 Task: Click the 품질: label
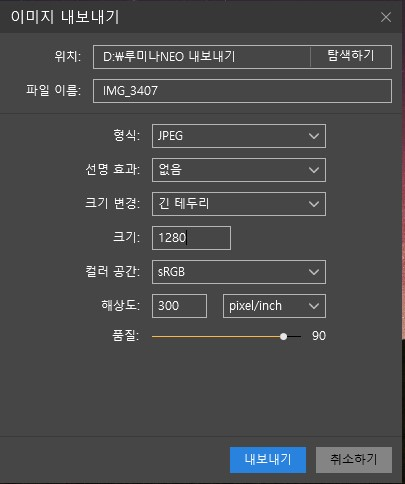125,336
